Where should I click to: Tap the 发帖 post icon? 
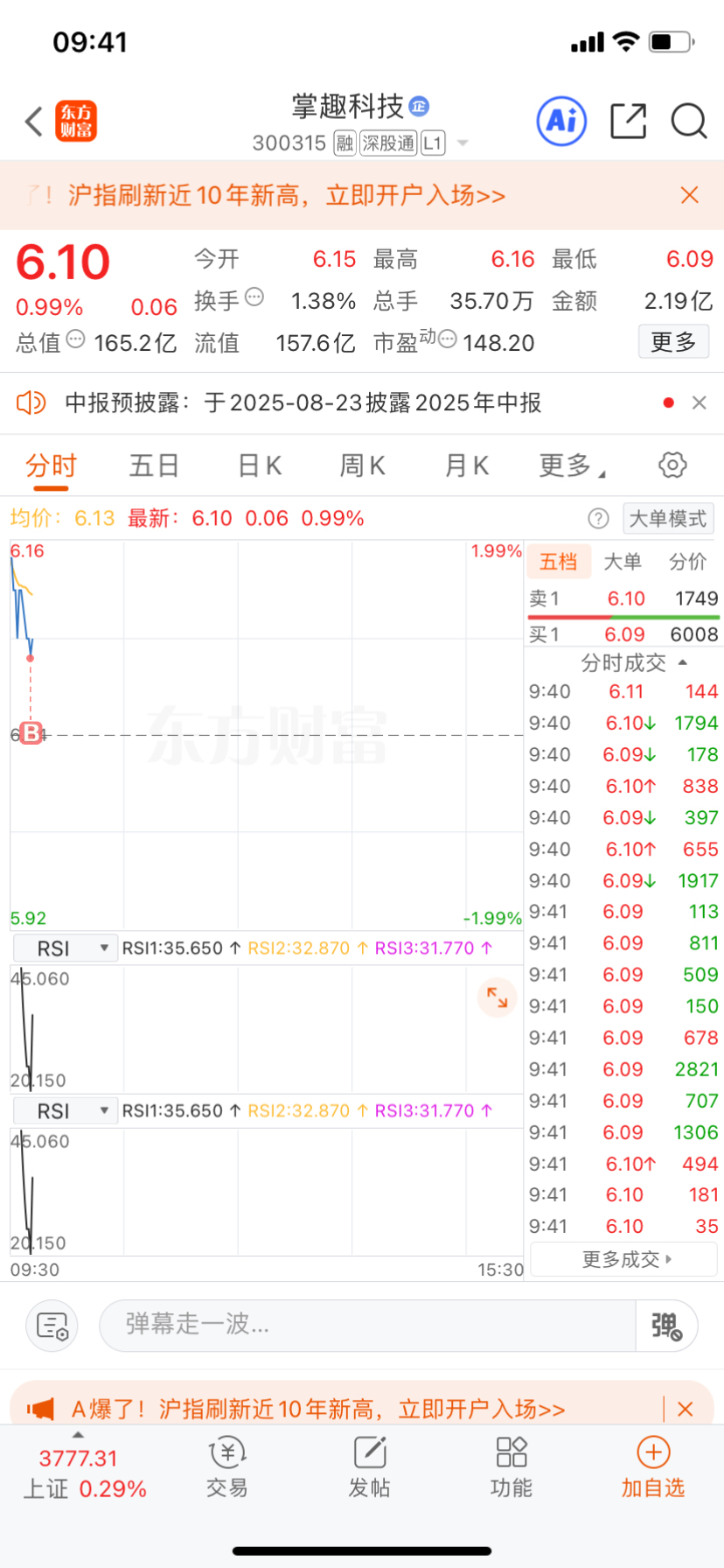click(x=370, y=1467)
